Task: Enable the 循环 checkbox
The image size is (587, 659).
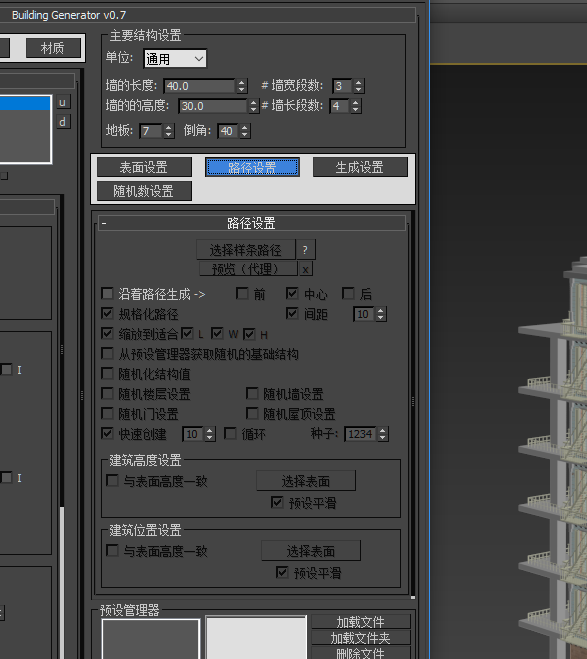Action: tap(230, 434)
